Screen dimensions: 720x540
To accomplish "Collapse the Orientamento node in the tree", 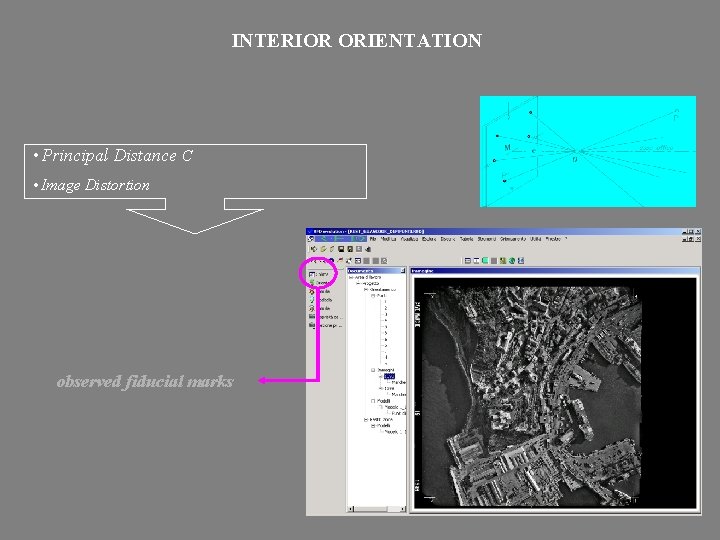I will (x=366, y=290).
